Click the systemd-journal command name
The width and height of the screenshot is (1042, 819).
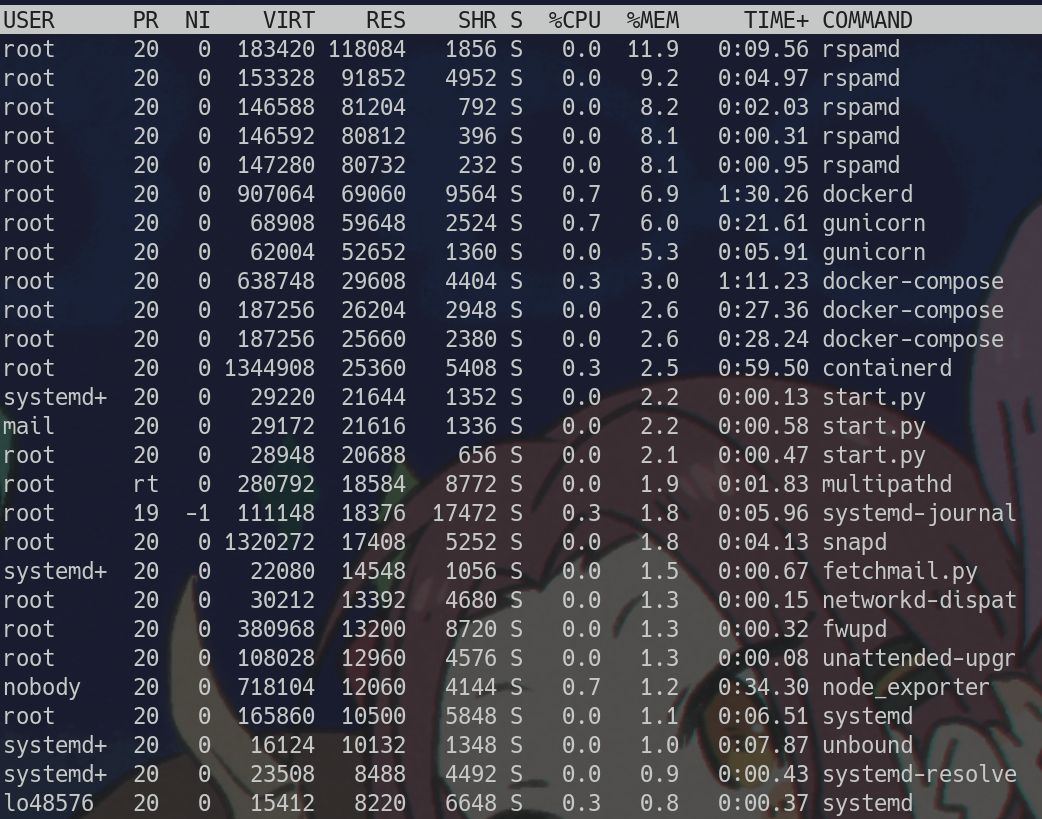(920, 513)
